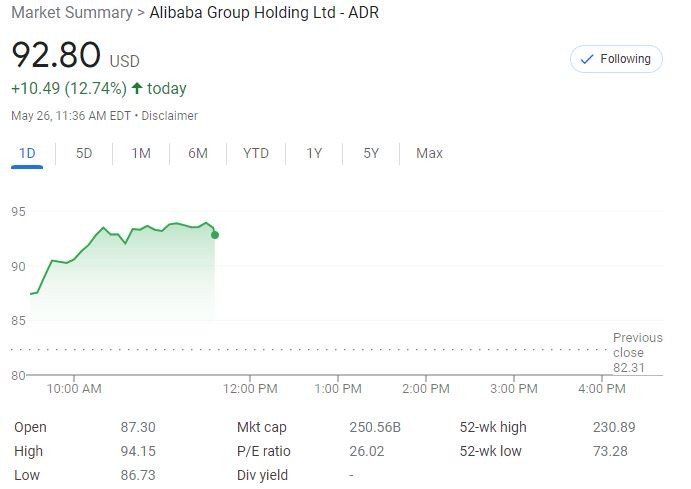Viewport: 691px width, 489px height.
Task: Click the 92.80 stock price
Action: (x=56, y=55)
